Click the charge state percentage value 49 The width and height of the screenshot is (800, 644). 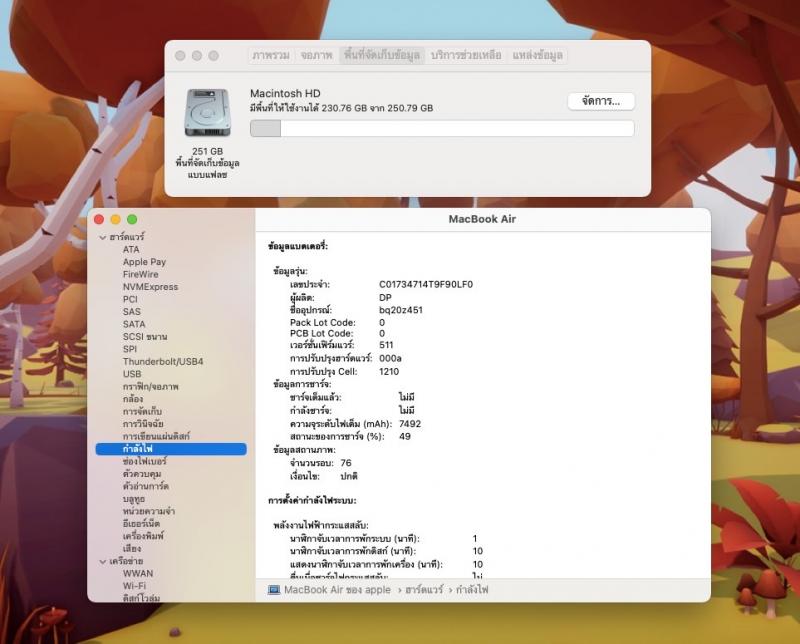point(405,437)
